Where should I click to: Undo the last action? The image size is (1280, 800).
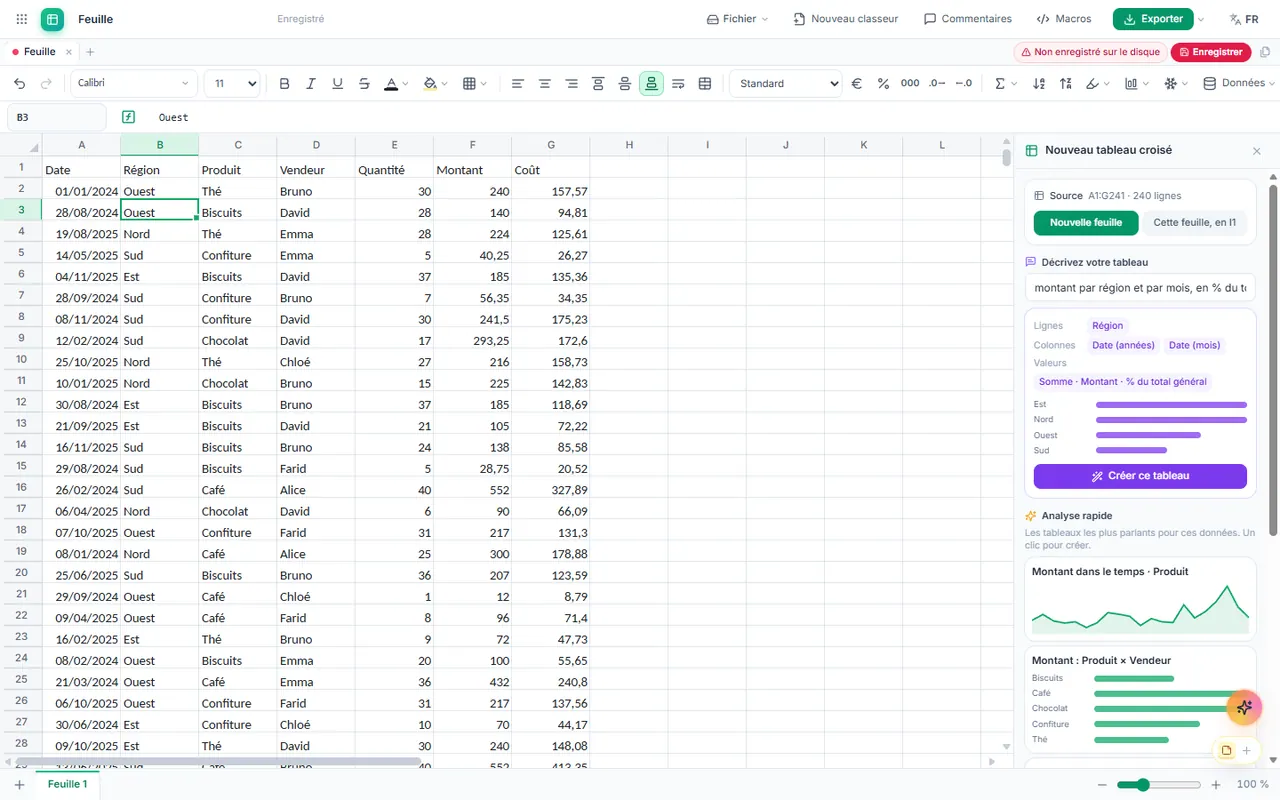coord(19,84)
